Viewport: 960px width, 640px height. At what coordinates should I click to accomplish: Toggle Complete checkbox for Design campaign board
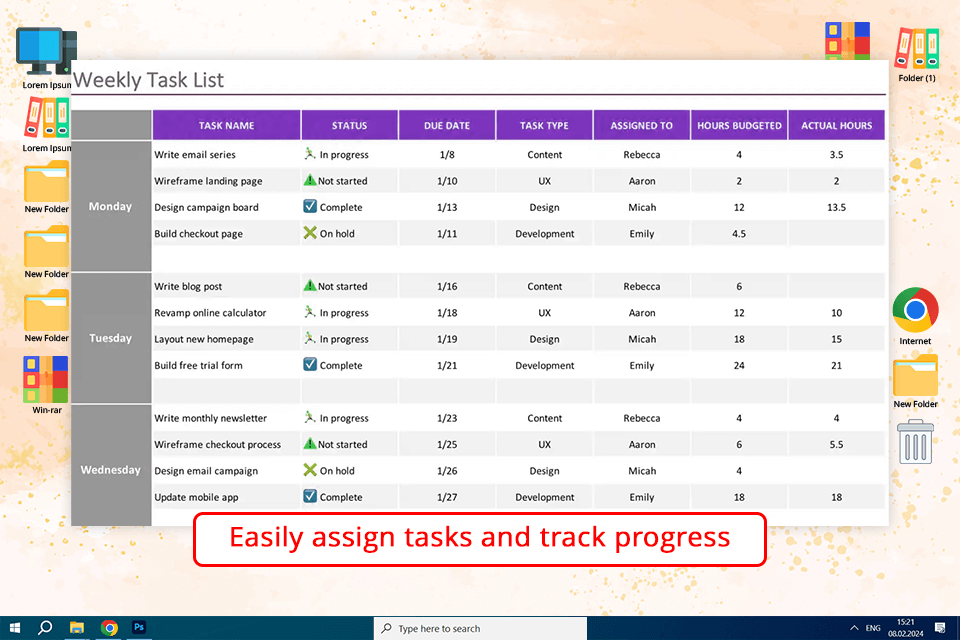pyautogui.click(x=310, y=206)
